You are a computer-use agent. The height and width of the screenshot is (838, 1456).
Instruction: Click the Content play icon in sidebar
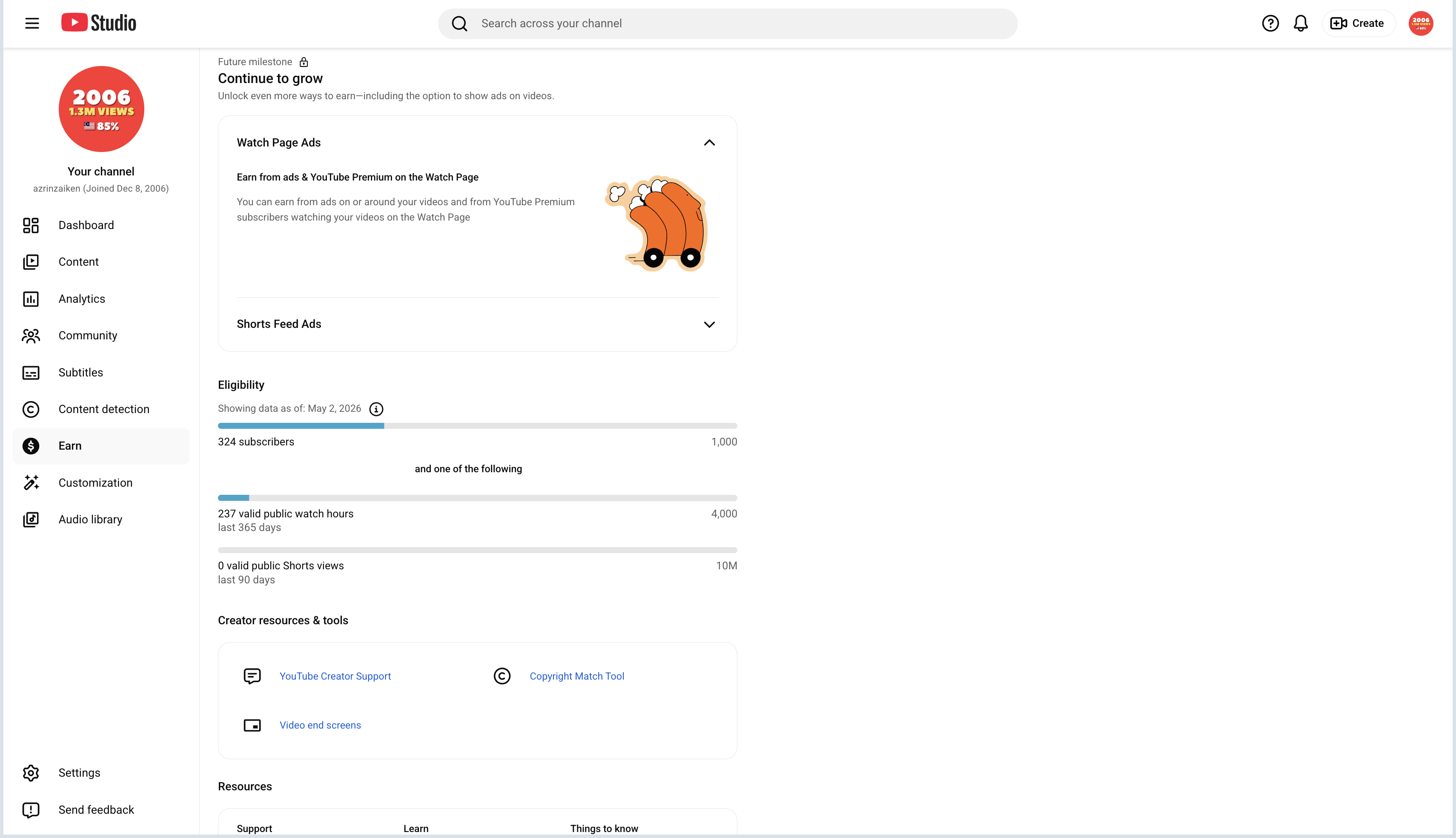[x=31, y=262]
